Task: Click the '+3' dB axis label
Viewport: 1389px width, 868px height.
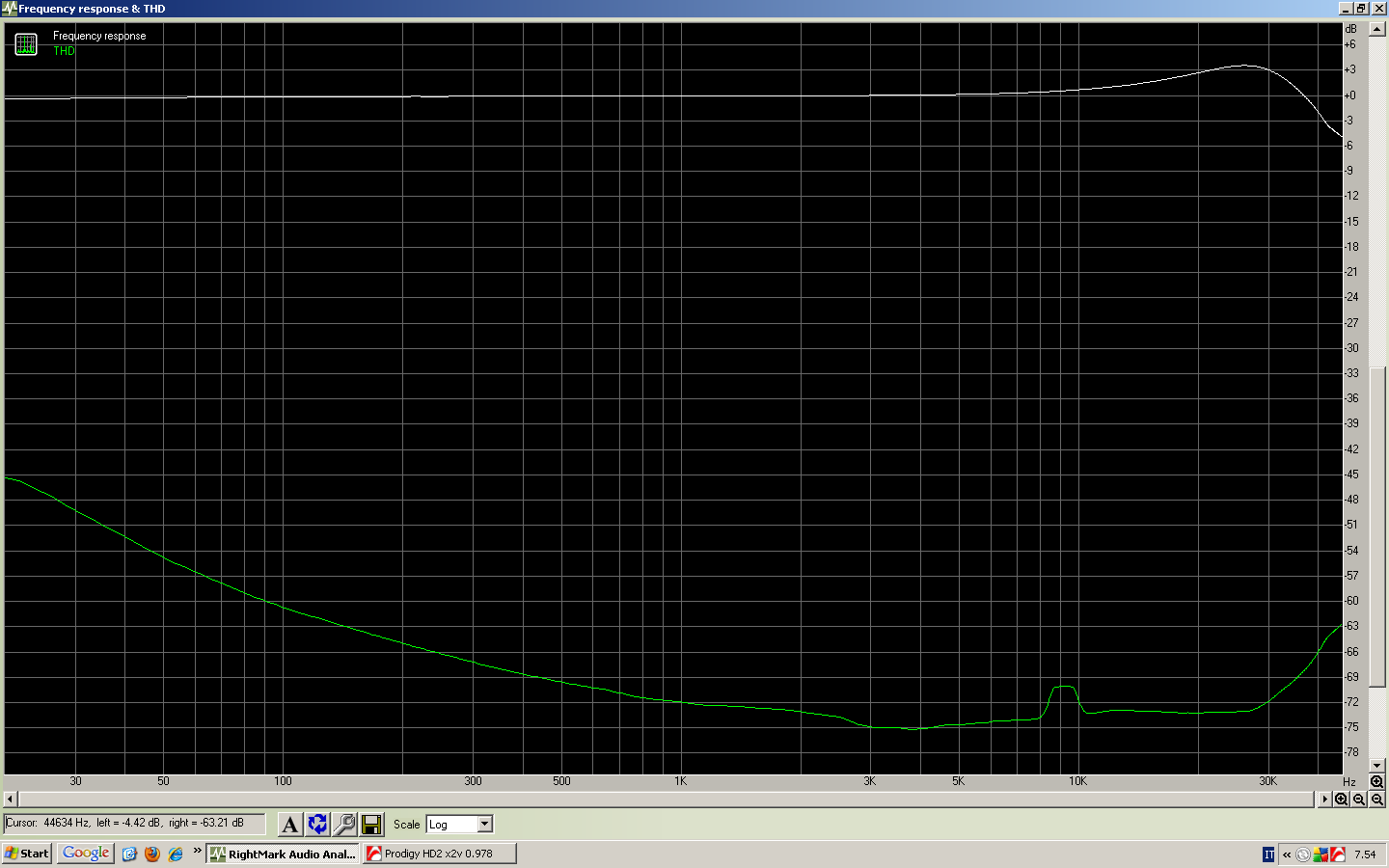Action: point(1350,69)
